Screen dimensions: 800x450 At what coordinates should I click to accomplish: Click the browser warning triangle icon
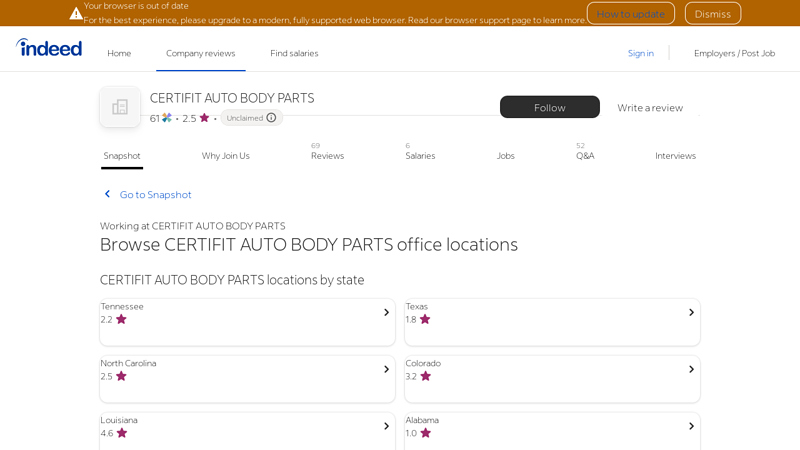pyautogui.click(x=76, y=14)
